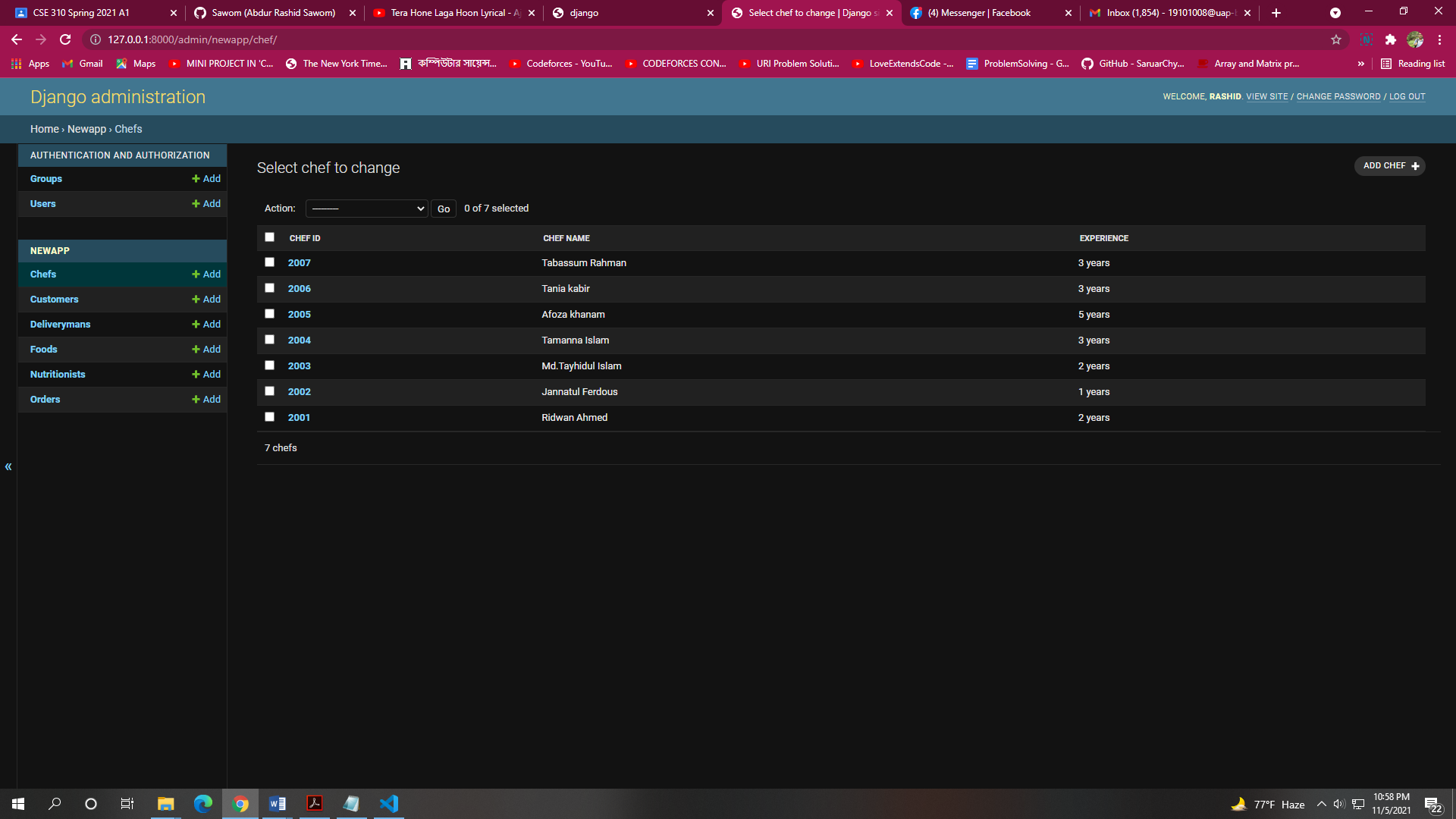Click the reload page icon
The height and width of the screenshot is (819, 1456).
coord(65,39)
